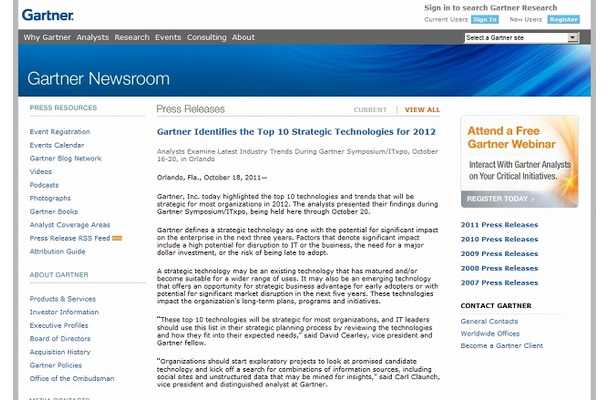Viewport: 610px width, 400px height.
Task: Open General Contacts link
Action: pos(489,321)
